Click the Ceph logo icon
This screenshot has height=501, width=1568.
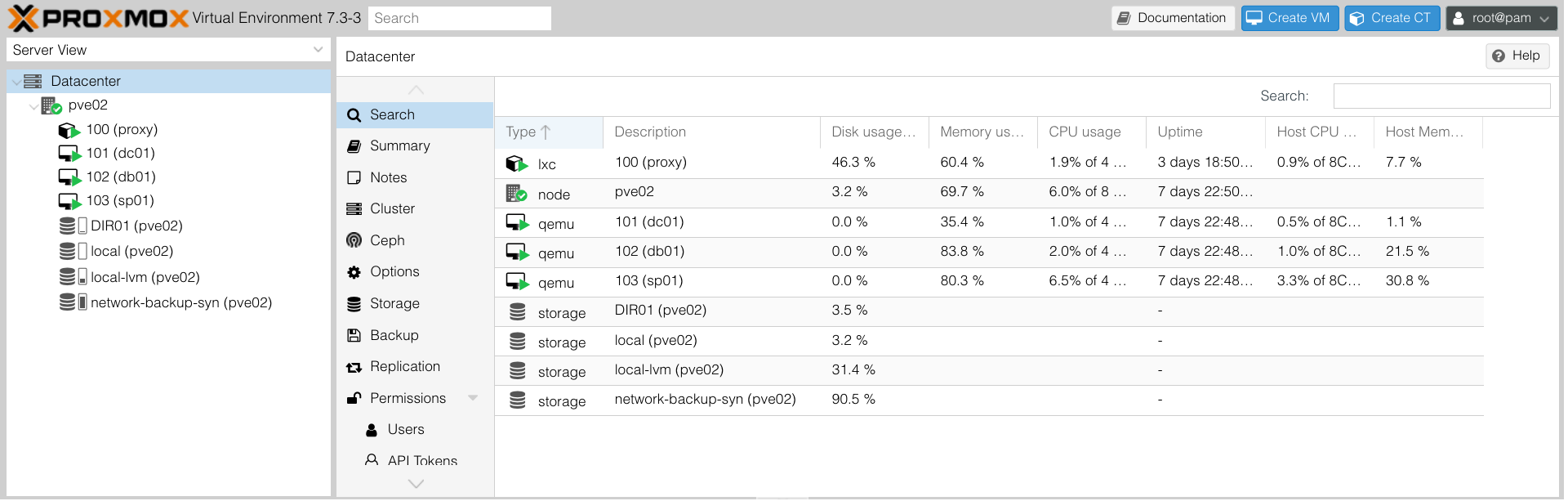pyautogui.click(x=354, y=240)
